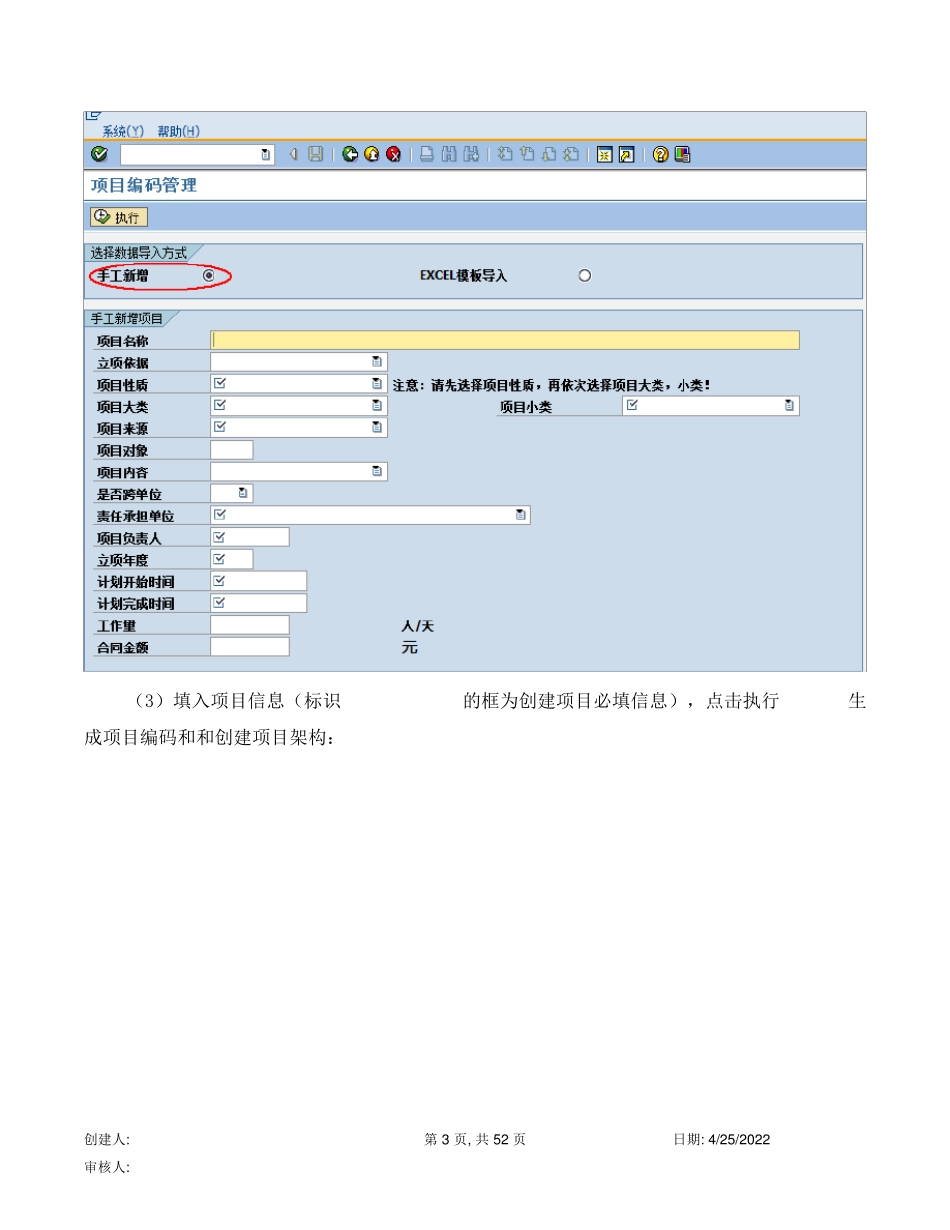Click the window menu icon above 系统
Screen dimensions: 950x1230
click(x=92, y=116)
